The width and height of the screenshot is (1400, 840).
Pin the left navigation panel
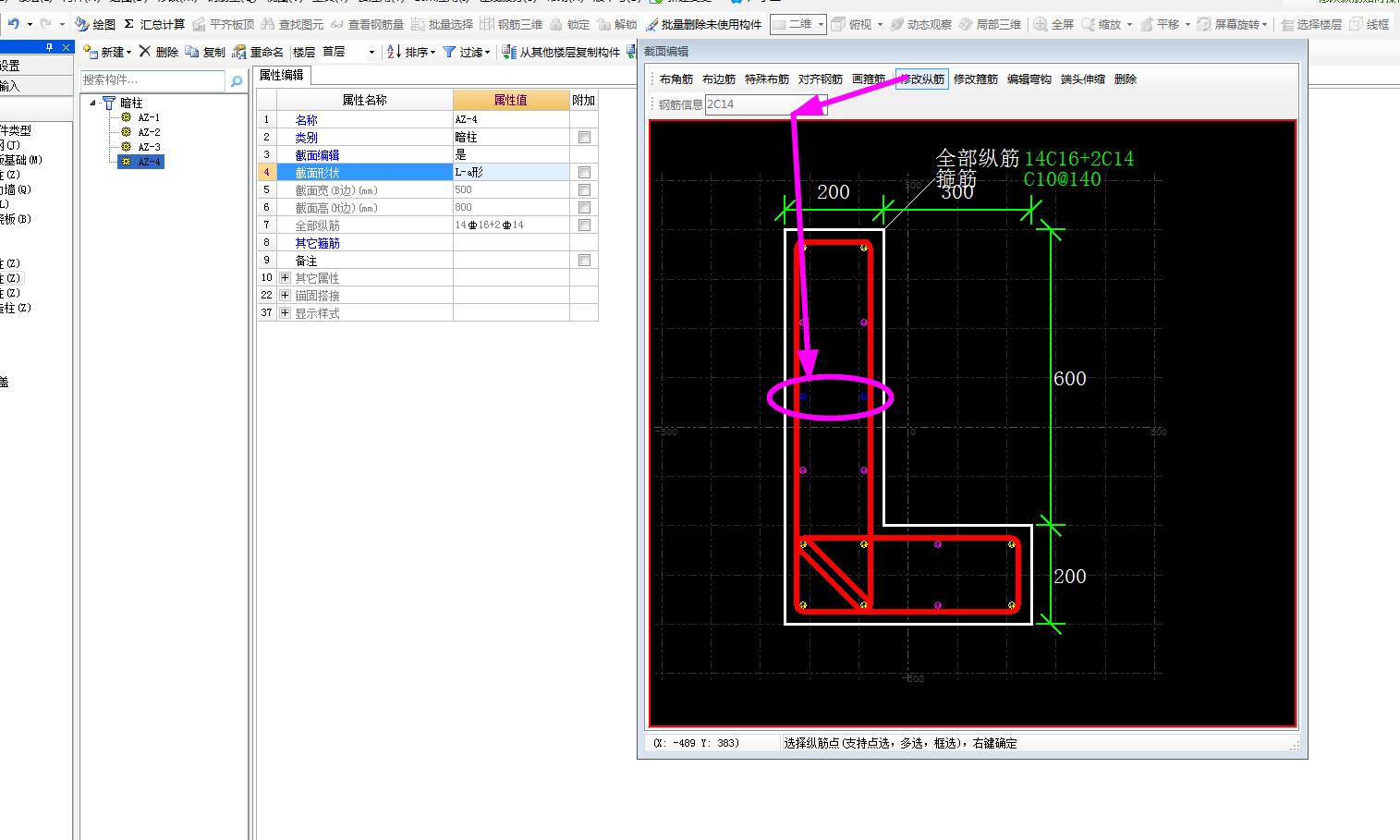(x=50, y=47)
